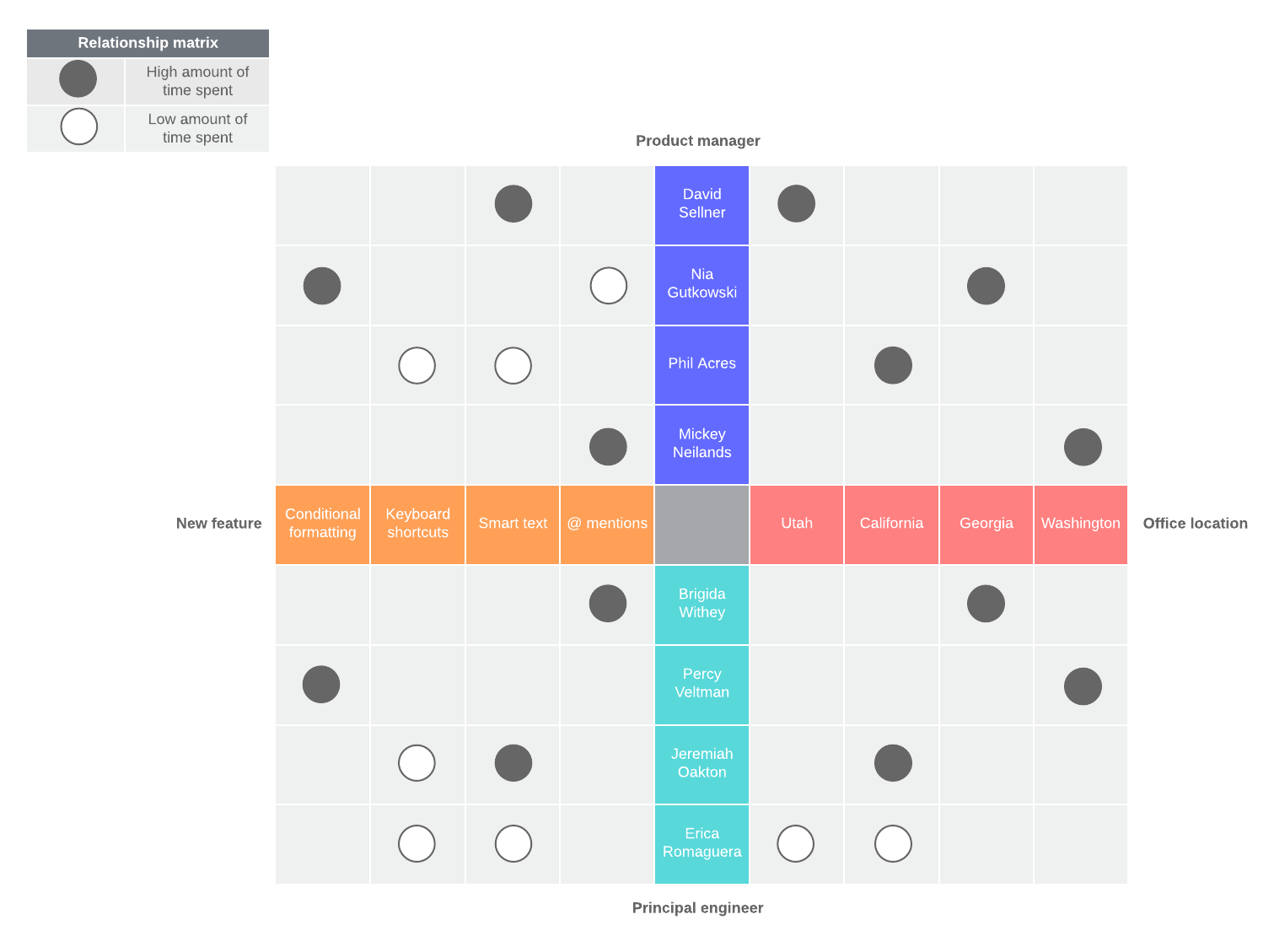Image resolution: width=1274 pixels, height=952 pixels.
Task: Click the filled circle for Percy Veltman and Conditional formatting
Action: pyautogui.click(x=321, y=685)
